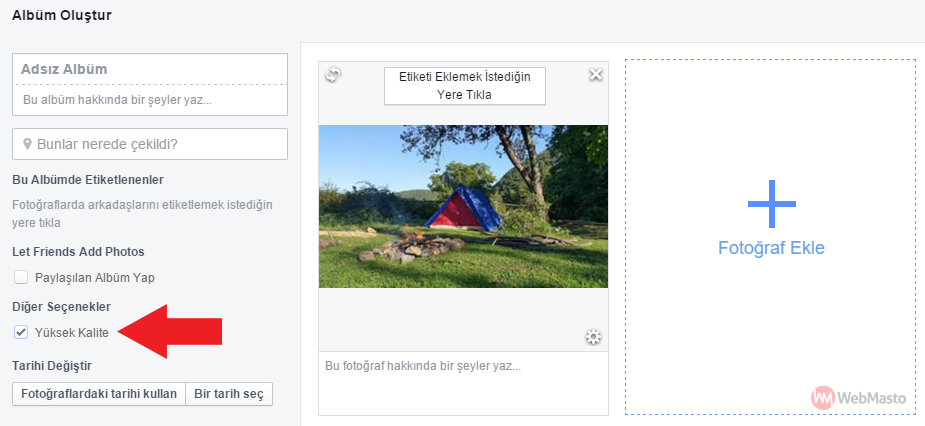Remove the tent photo with X icon
Image resolution: width=925 pixels, height=426 pixels.
pyautogui.click(x=596, y=74)
